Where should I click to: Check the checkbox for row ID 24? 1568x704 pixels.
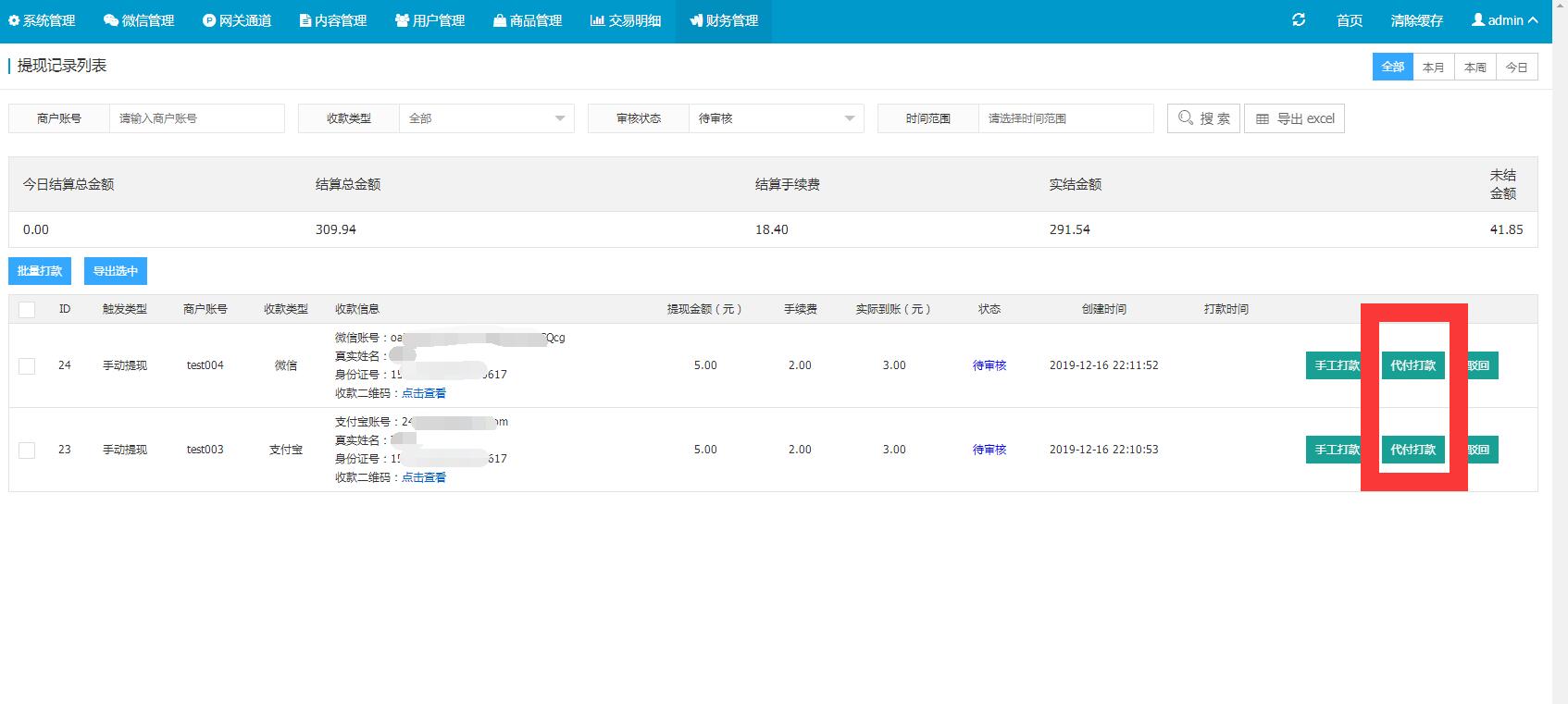(x=27, y=366)
